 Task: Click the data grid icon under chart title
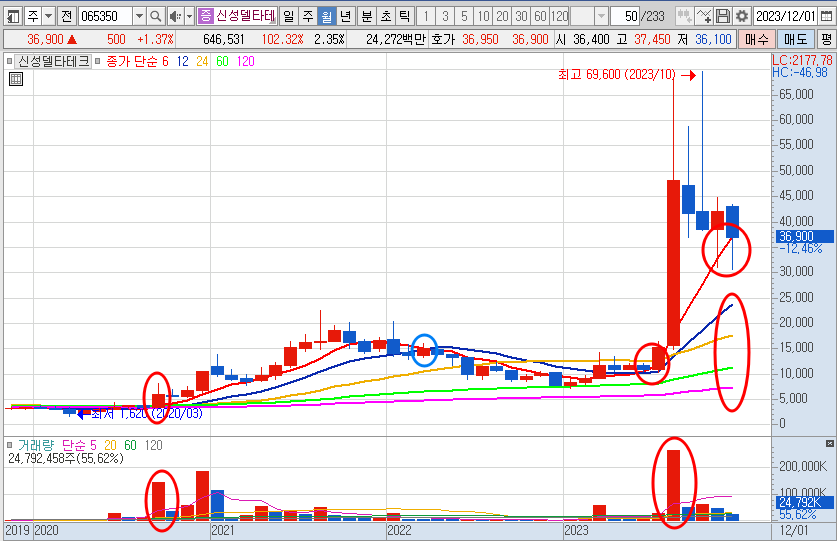click(x=16, y=80)
